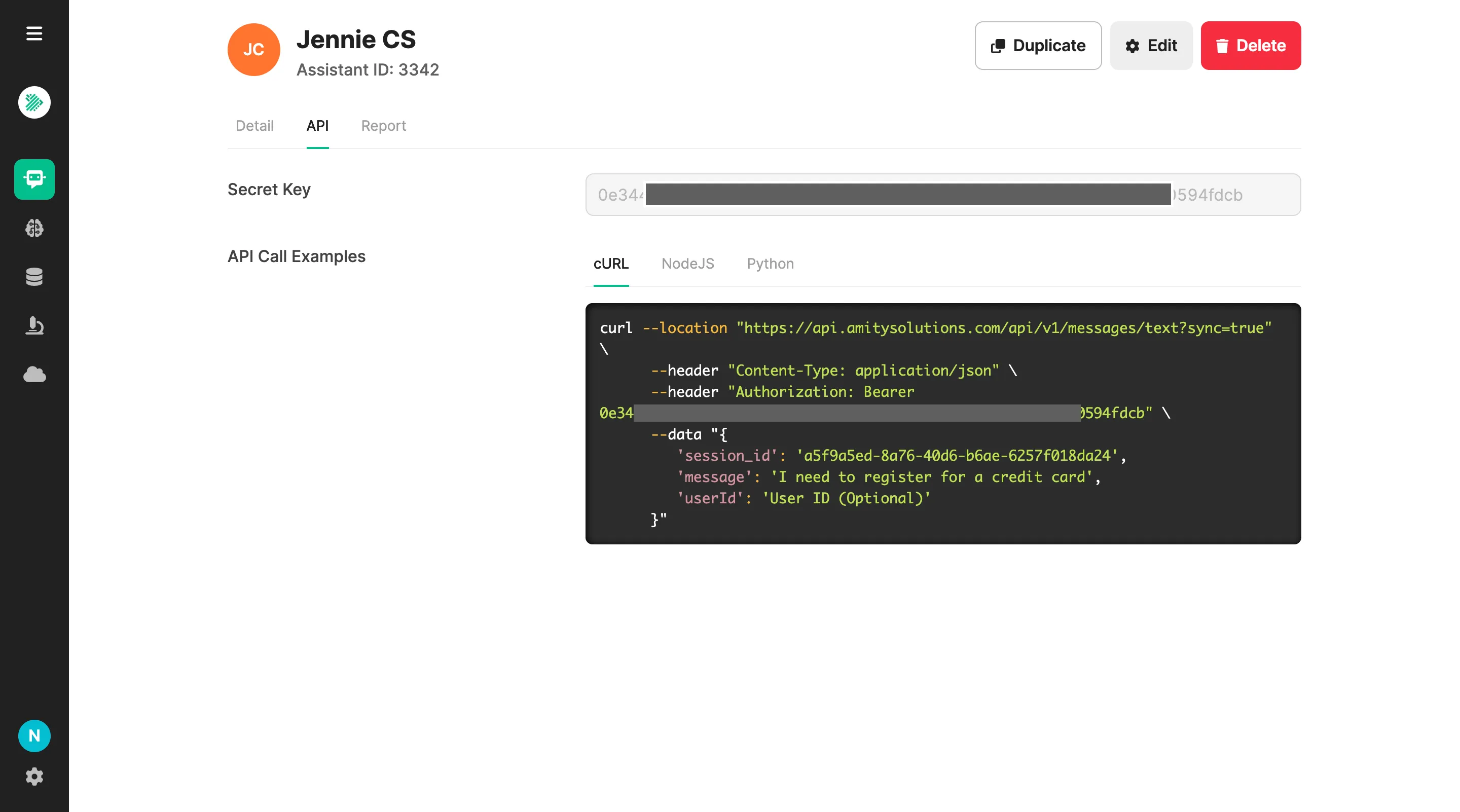Delete the Jennie CS assistant
Screen dimensions: 1460x812
(x=1250, y=46)
